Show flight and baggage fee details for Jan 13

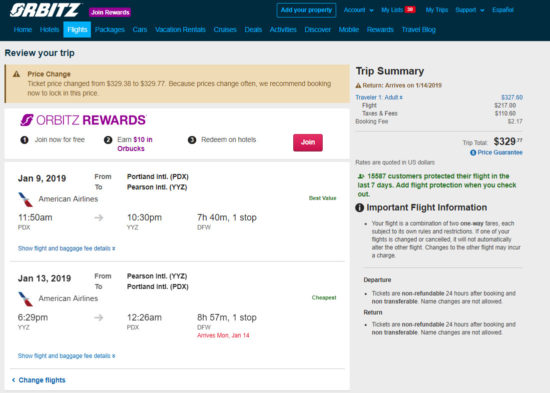click(67, 356)
